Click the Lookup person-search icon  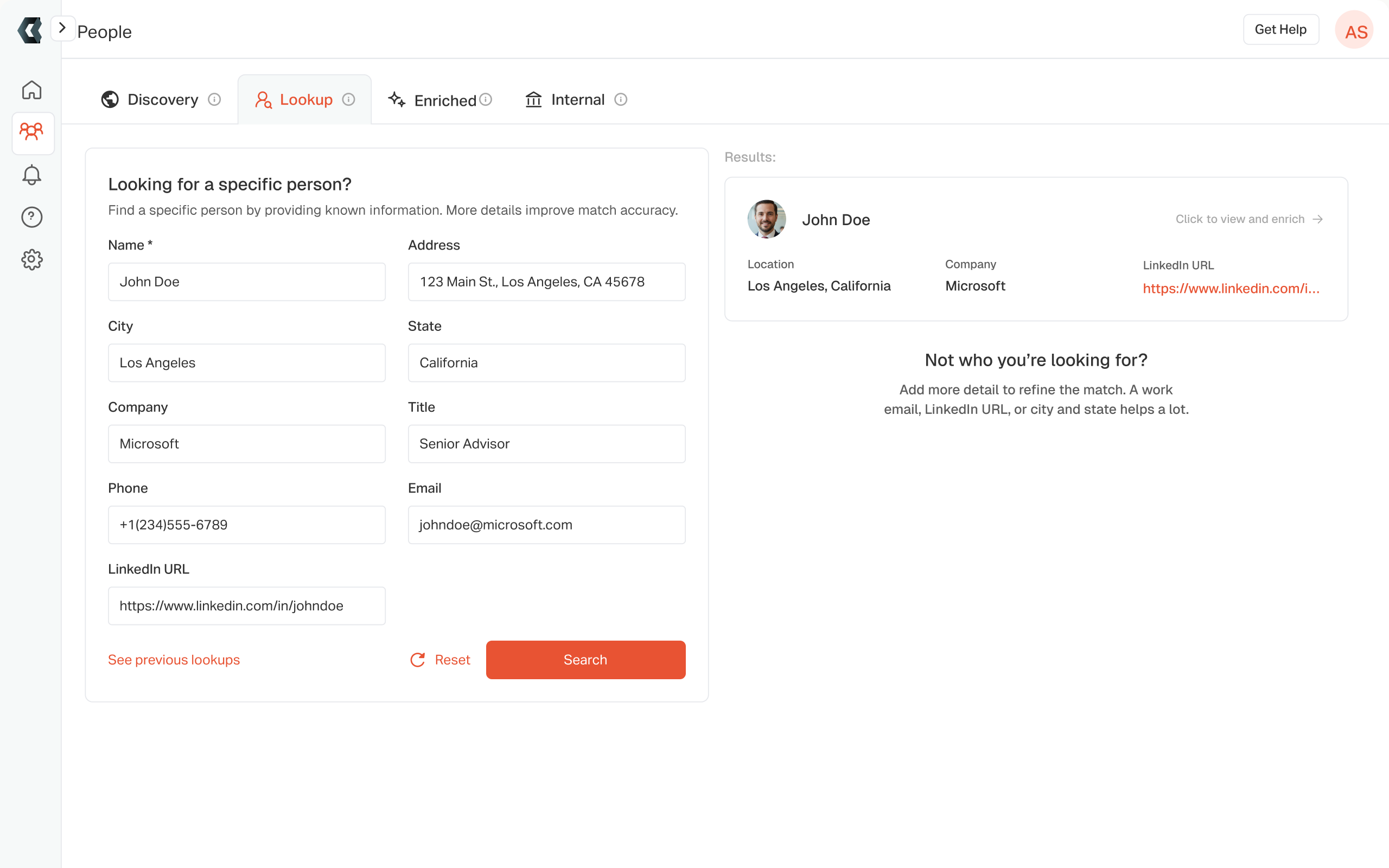264,100
